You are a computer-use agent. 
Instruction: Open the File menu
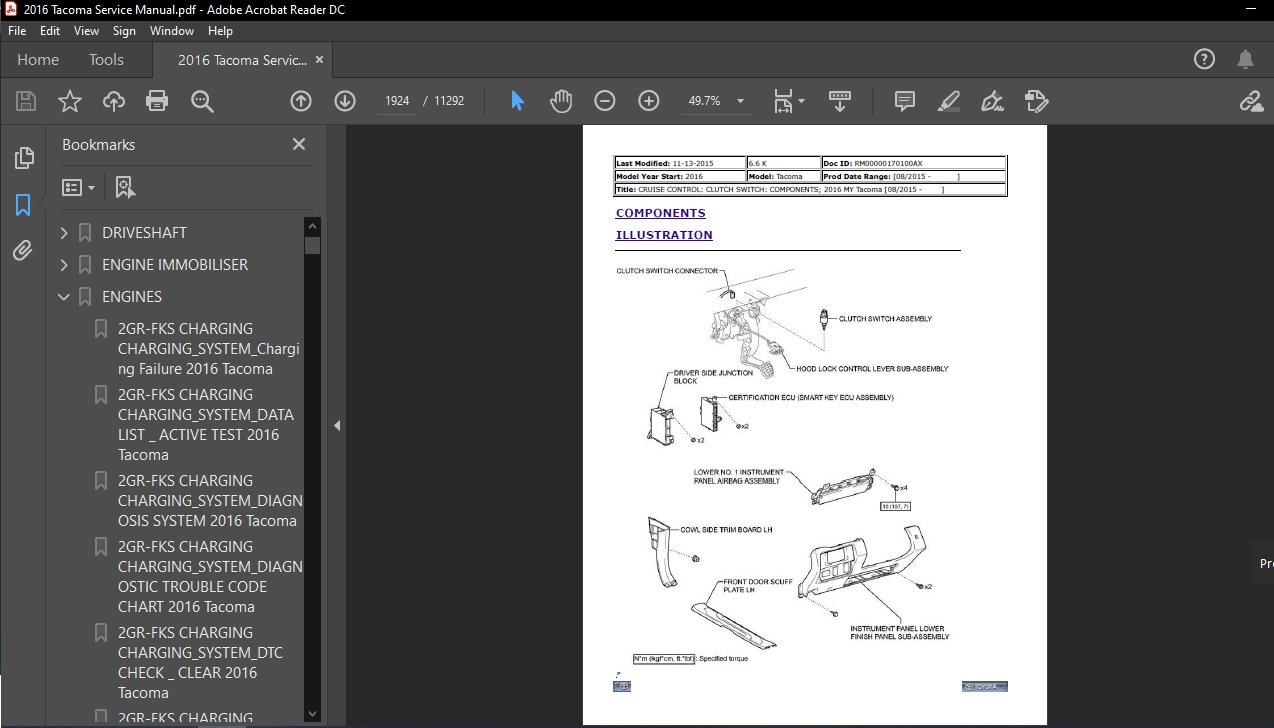tap(17, 31)
